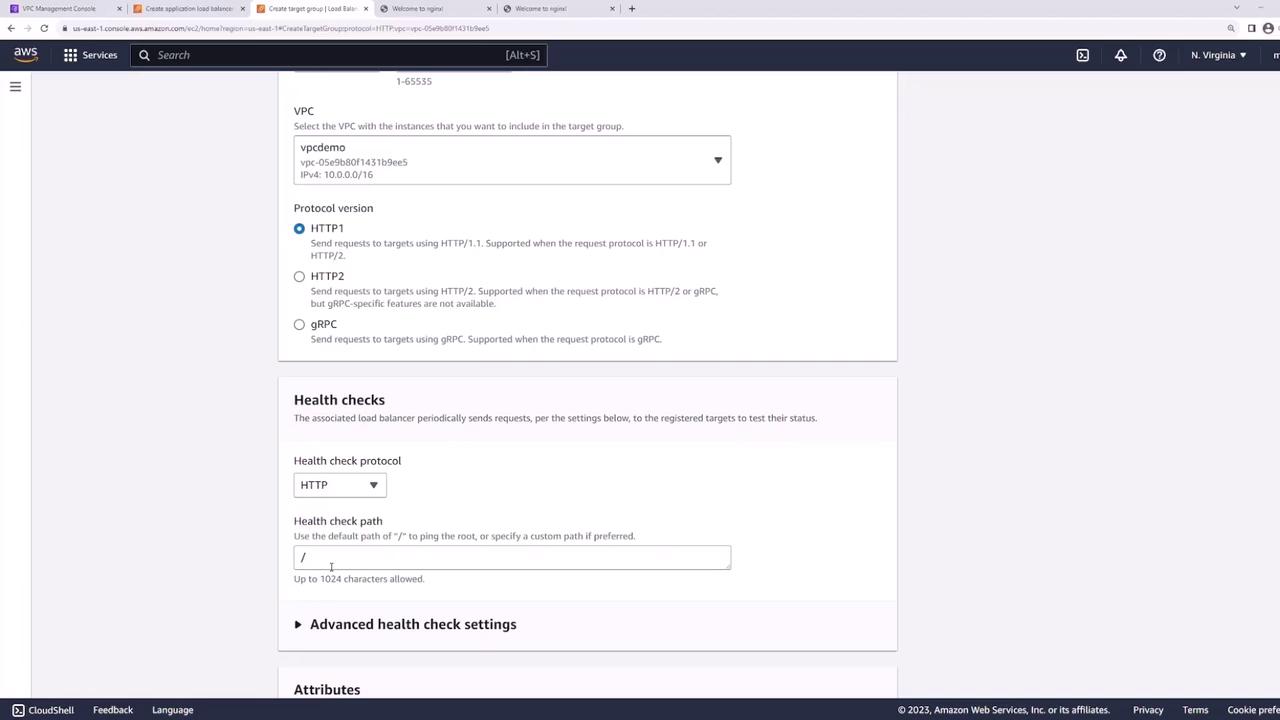Reload the page using browser refresh icon

44,28
